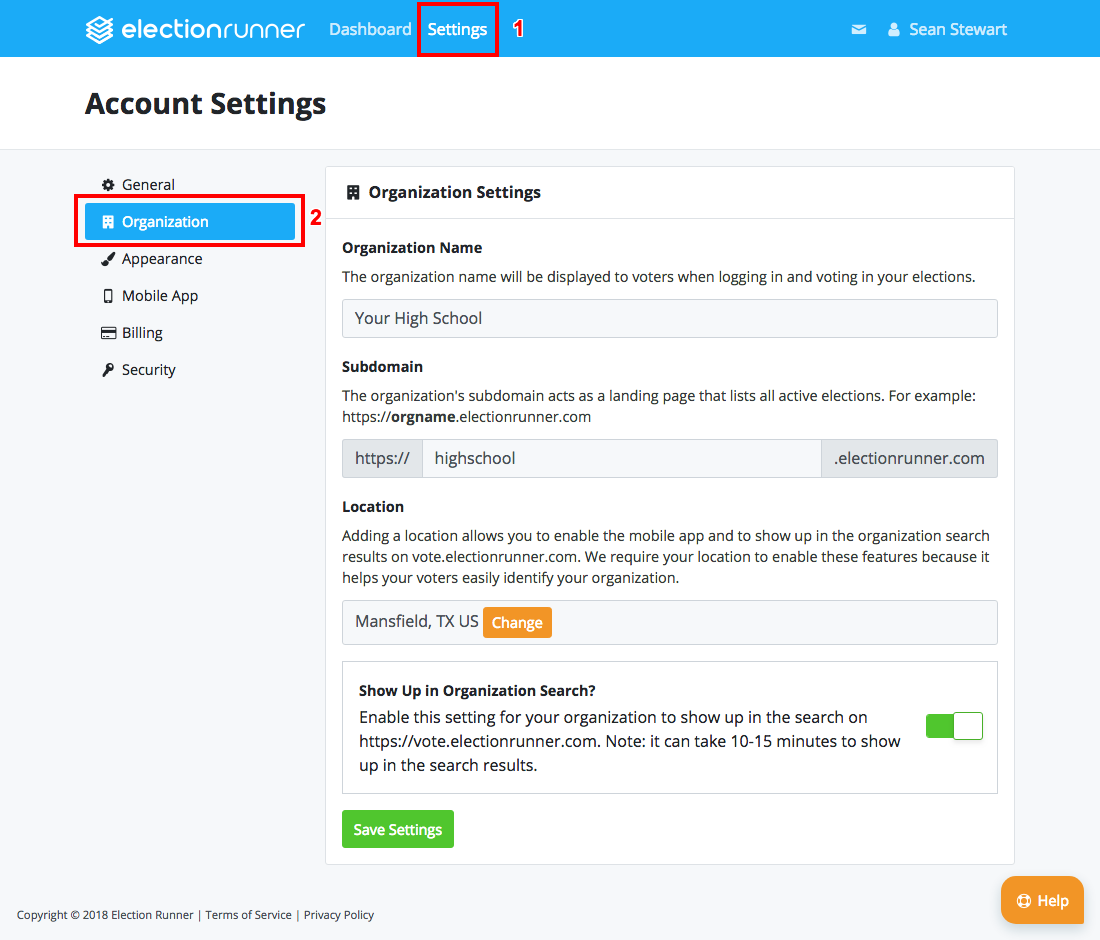Click the phone icon beside Mobile App
This screenshot has width=1100, height=940.
(x=108, y=296)
